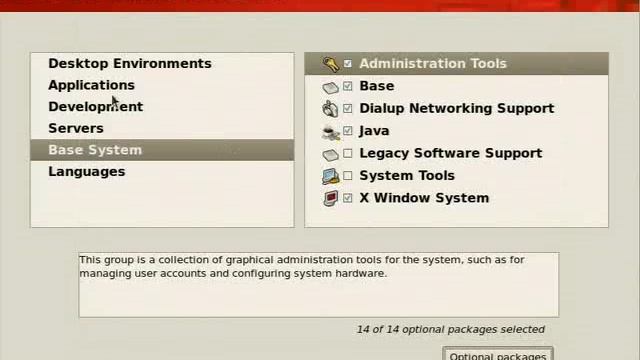640x360 pixels.
Task: Click the '14 of 14 optional packages selected' text
Action: point(451,329)
